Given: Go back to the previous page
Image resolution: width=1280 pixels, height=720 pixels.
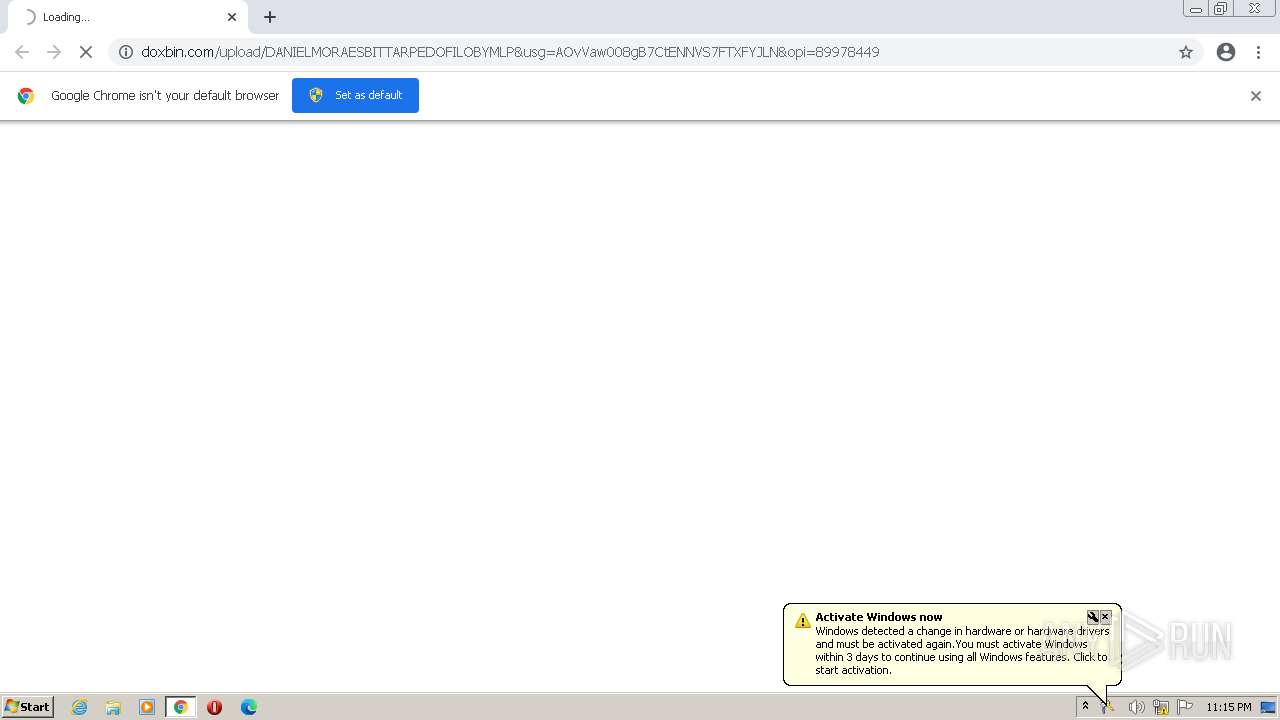Looking at the screenshot, I should 22,52.
